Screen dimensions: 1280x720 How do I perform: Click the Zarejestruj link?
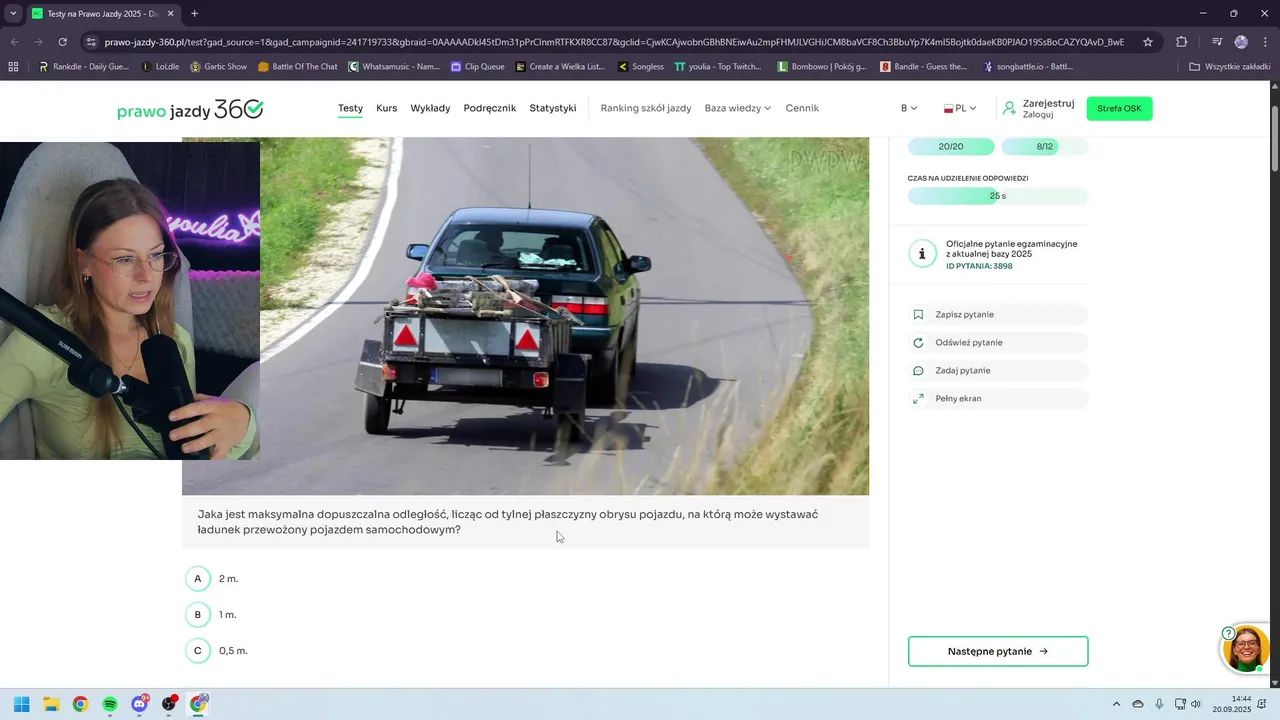(1048, 103)
